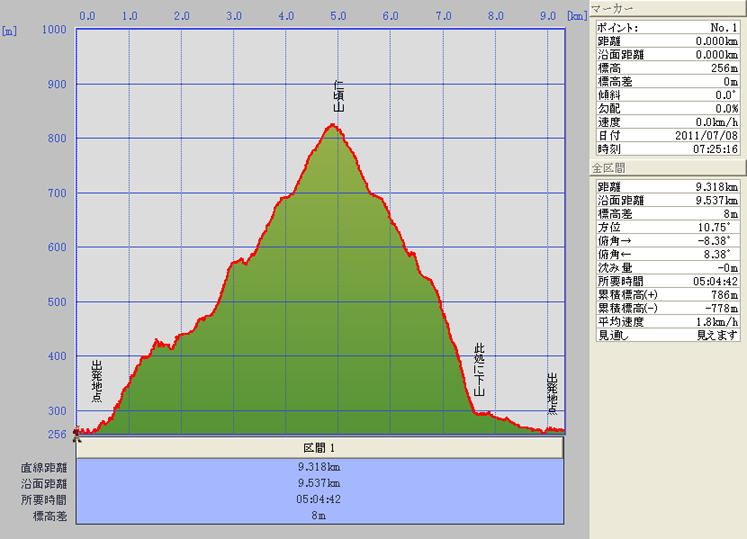The width and height of the screenshot is (747, 539).
Task: Click the 256 elevation axis label
Action: click(x=57, y=434)
